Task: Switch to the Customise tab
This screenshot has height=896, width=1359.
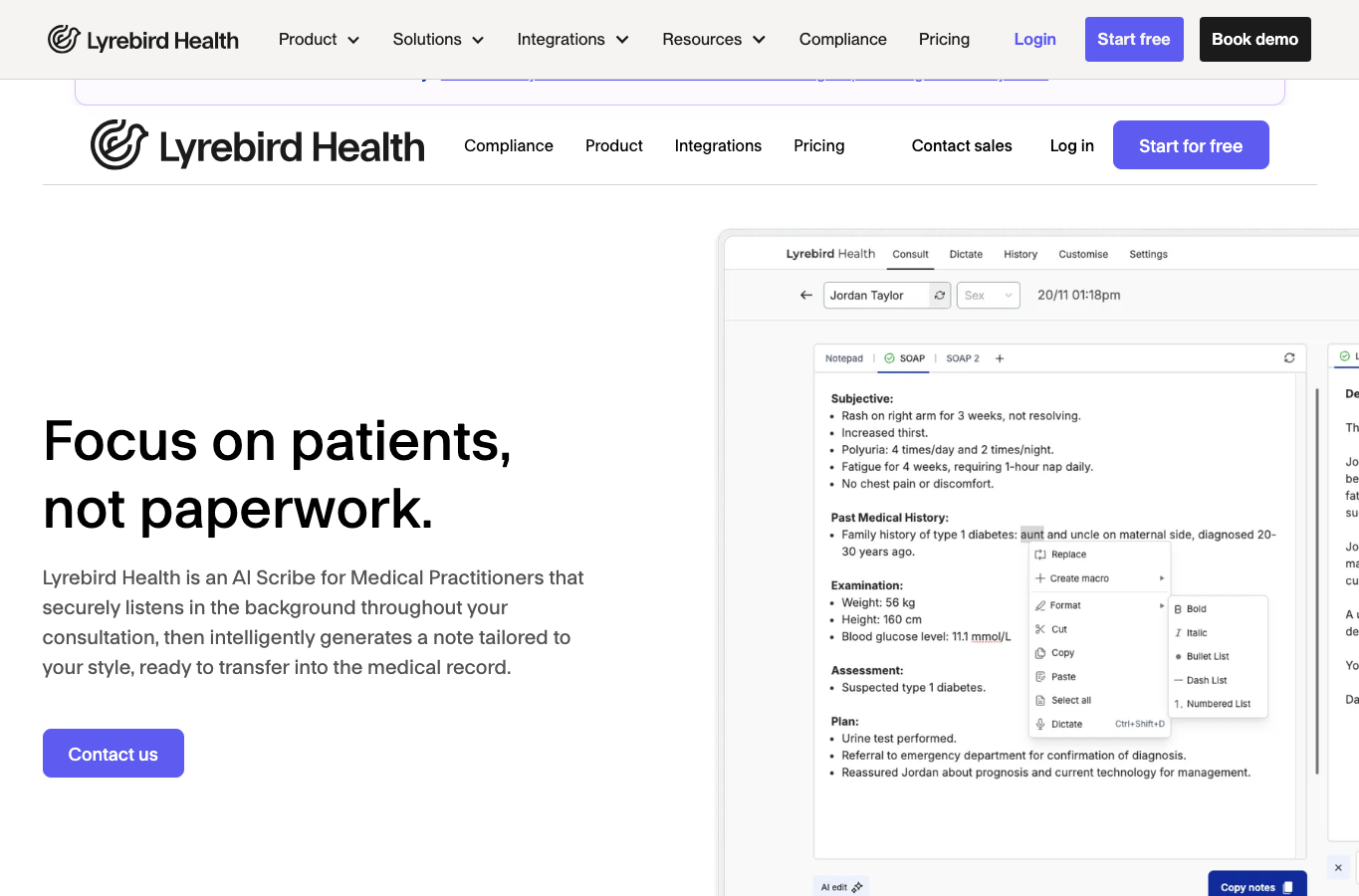Action: 1083,255
